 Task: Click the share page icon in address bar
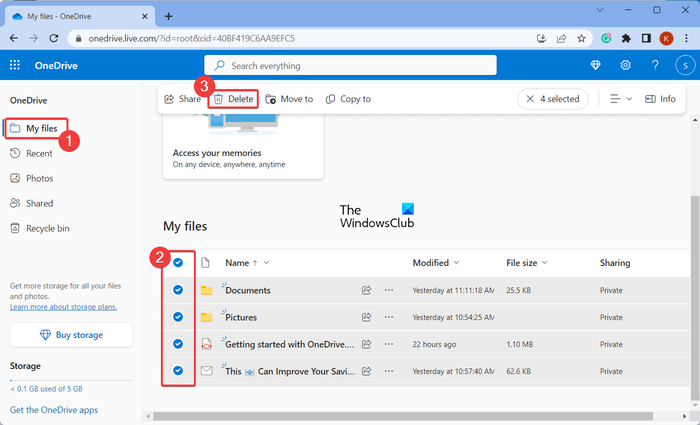tap(562, 38)
